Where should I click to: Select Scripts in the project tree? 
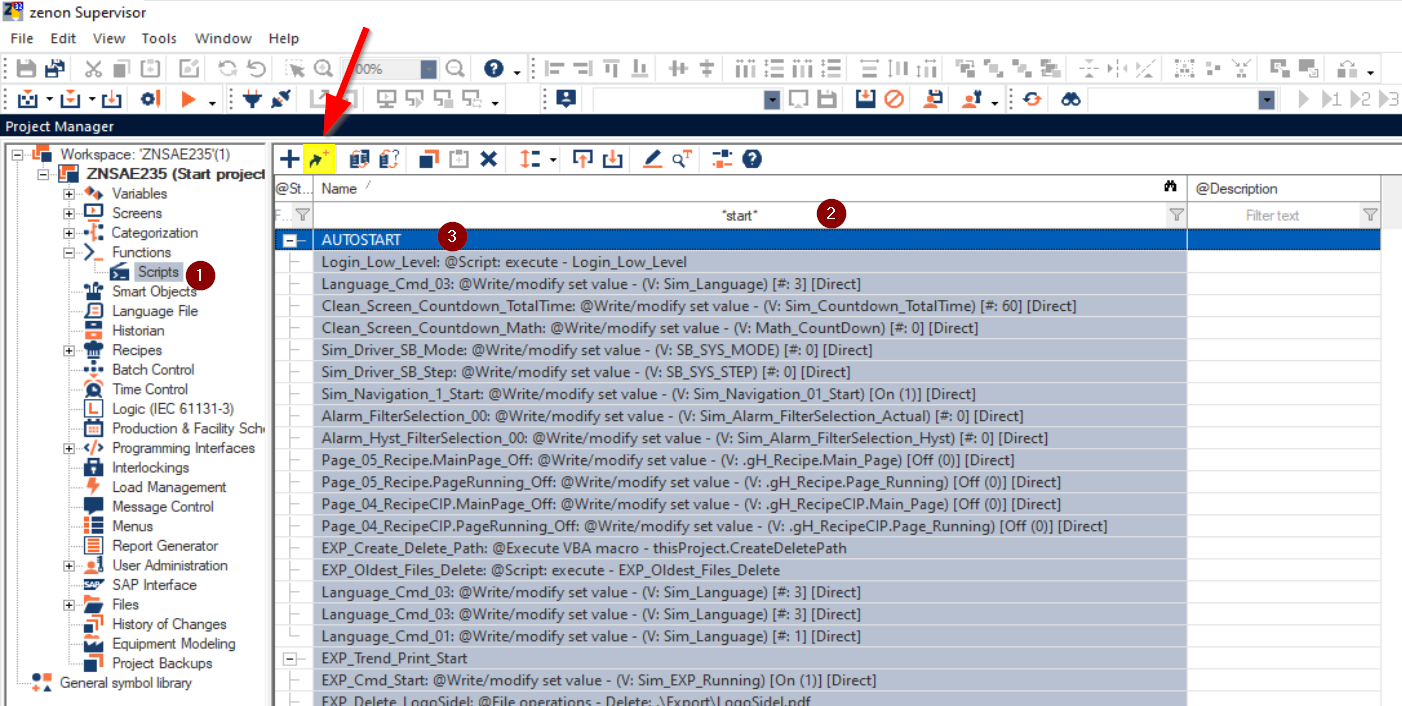[158, 272]
